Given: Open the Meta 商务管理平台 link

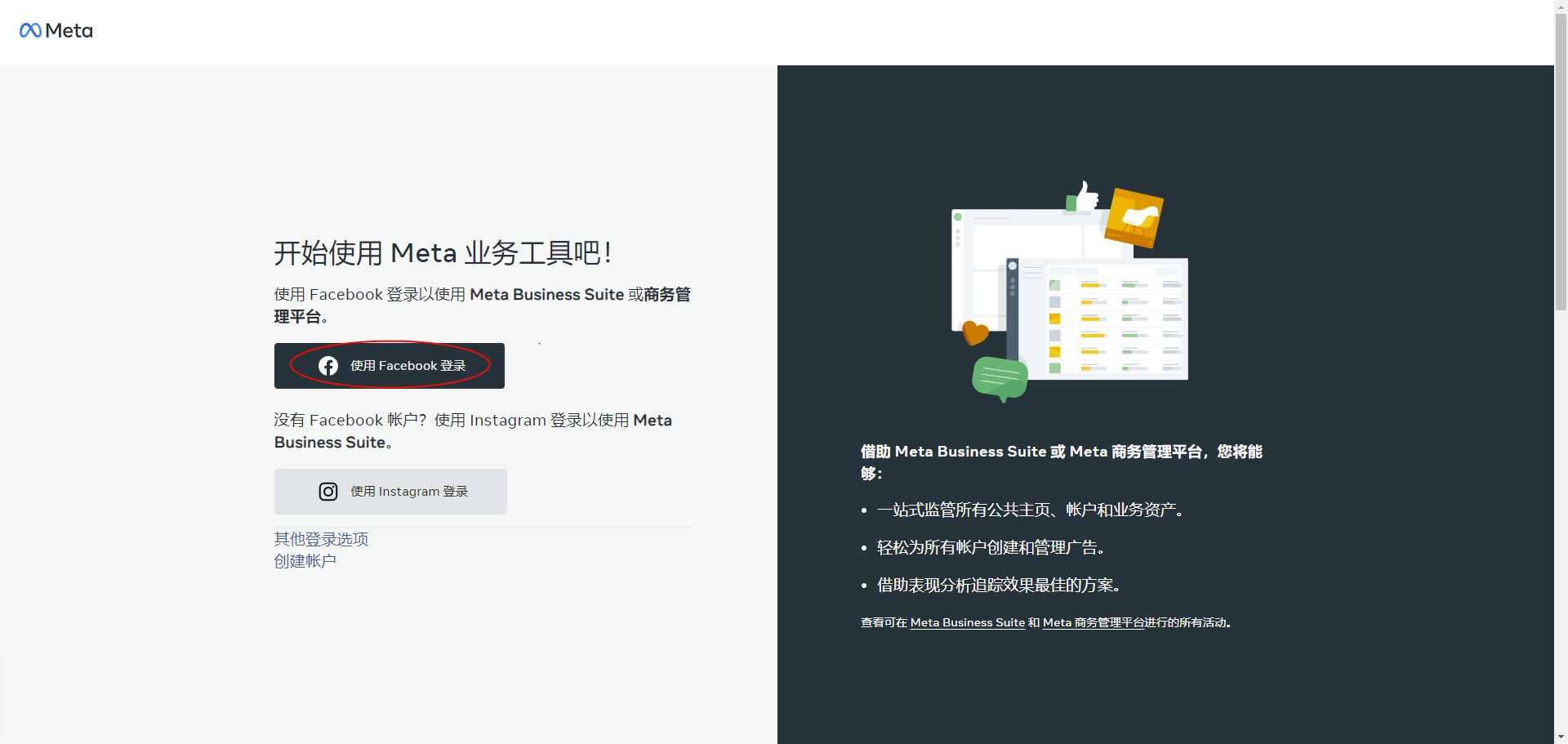Looking at the screenshot, I should pyautogui.click(x=1094, y=622).
